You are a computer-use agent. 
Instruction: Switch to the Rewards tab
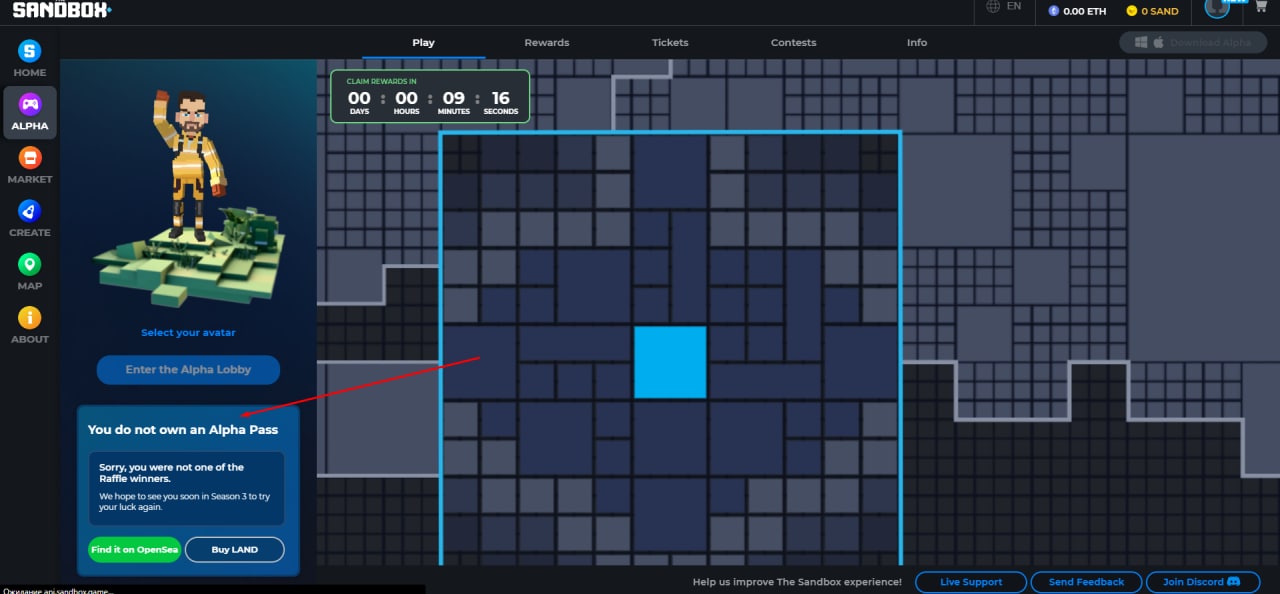coord(547,43)
